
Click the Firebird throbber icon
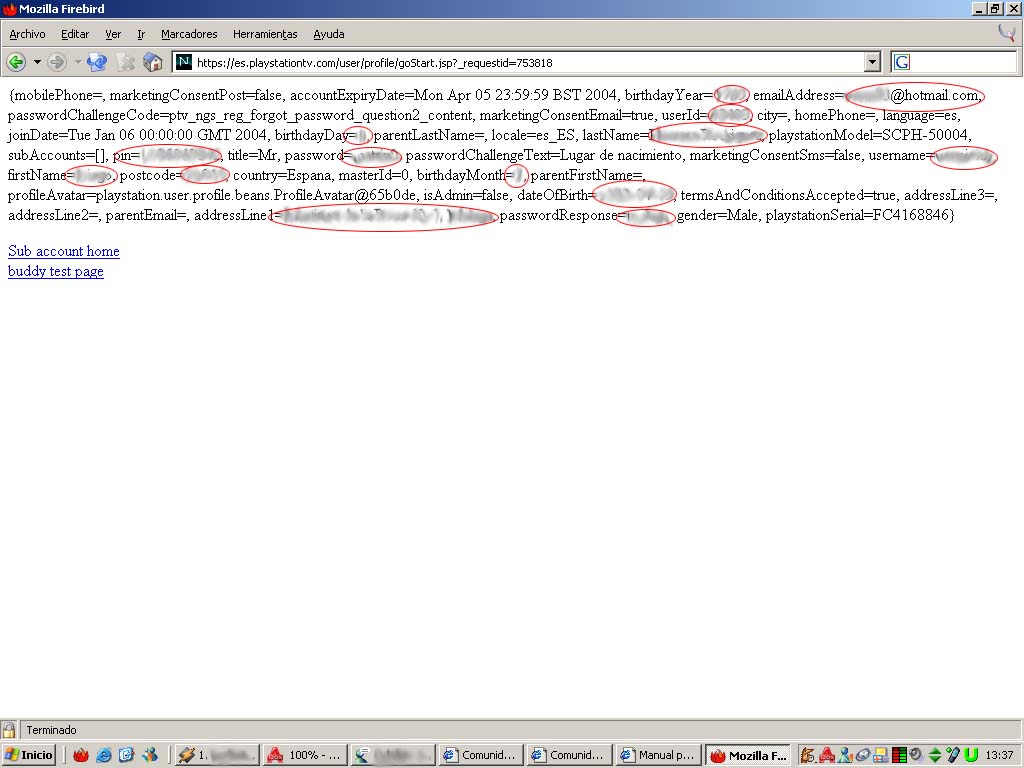click(x=1006, y=33)
